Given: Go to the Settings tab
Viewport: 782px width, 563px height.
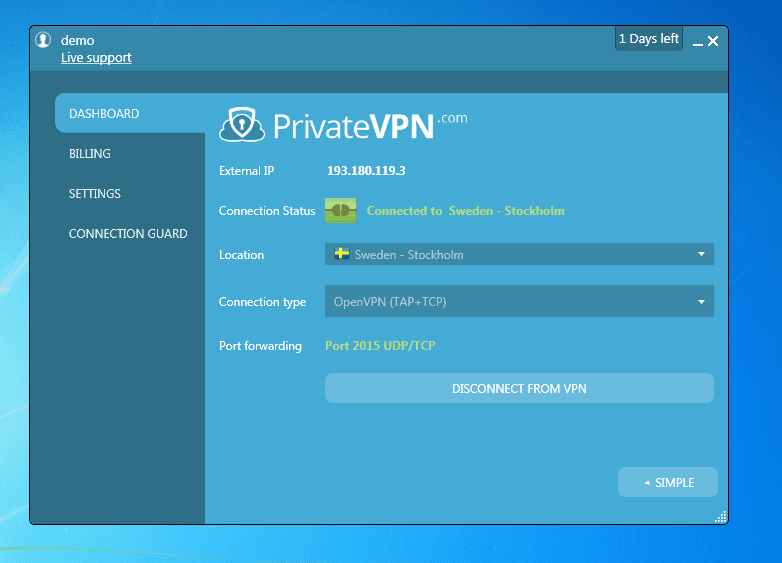Looking at the screenshot, I should pos(95,194).
